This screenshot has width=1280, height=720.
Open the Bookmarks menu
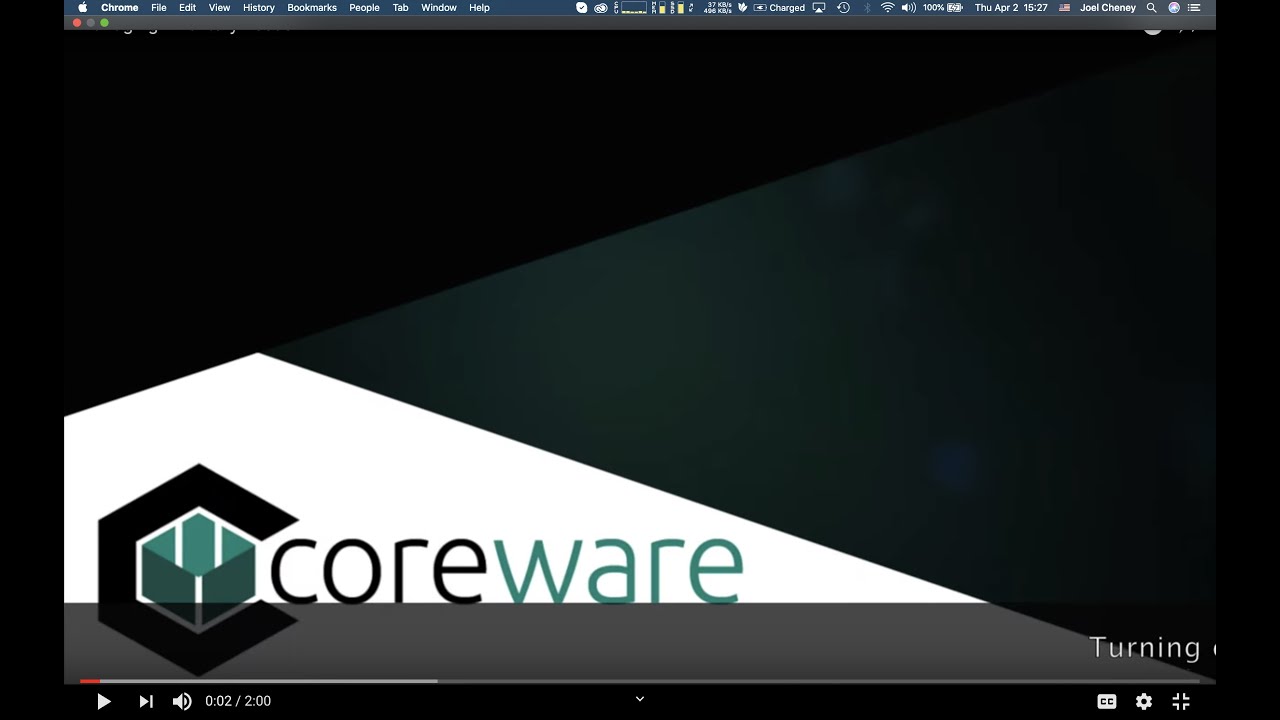point(312,8)
